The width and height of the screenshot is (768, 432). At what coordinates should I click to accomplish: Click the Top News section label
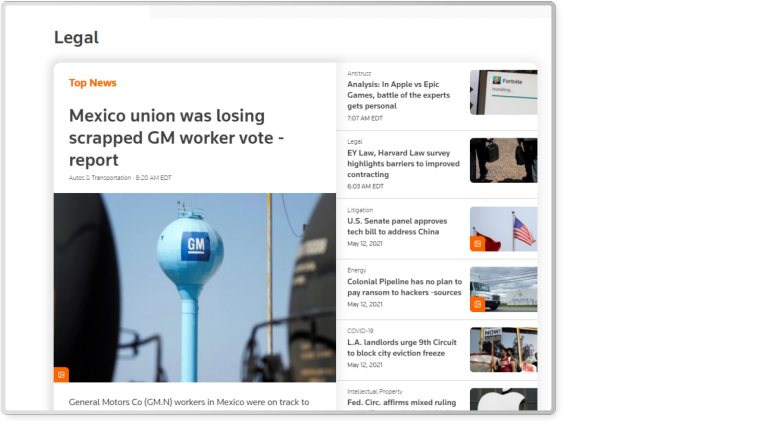point(92,83)
